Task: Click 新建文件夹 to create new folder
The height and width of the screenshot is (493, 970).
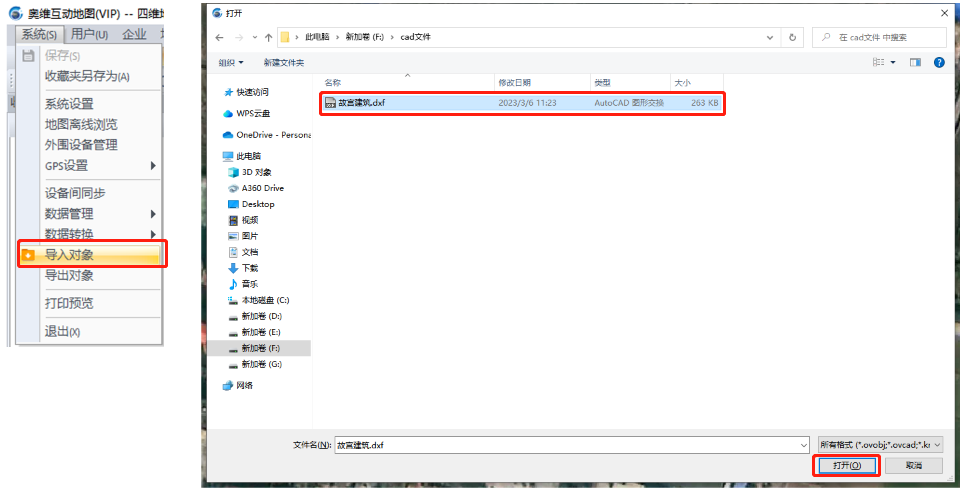Action: point(284,62)
